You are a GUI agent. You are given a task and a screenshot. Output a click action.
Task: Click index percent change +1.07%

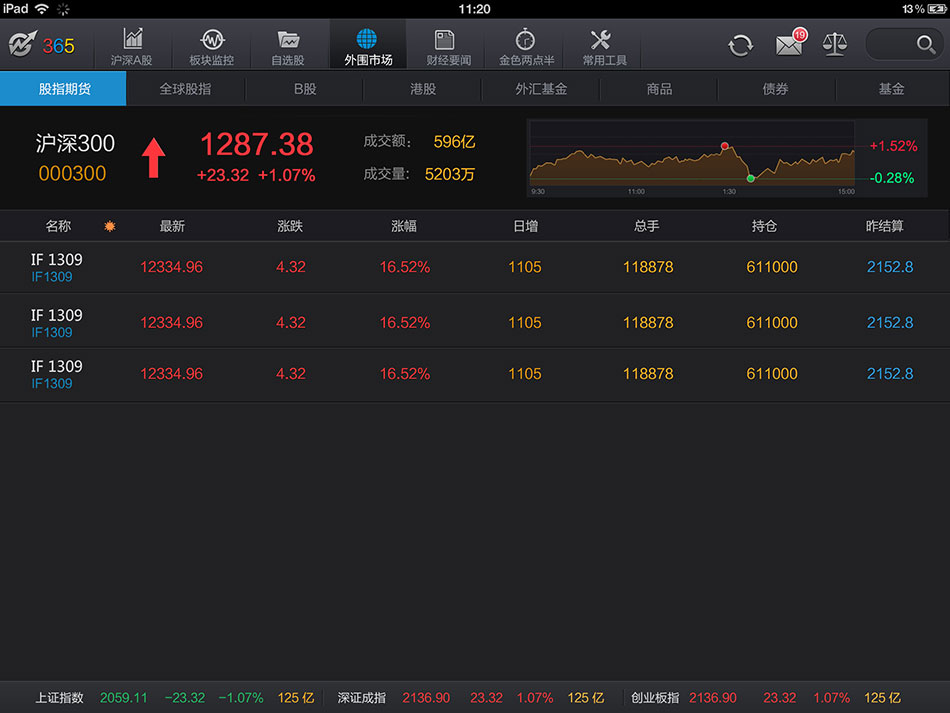tap(287, 175)
